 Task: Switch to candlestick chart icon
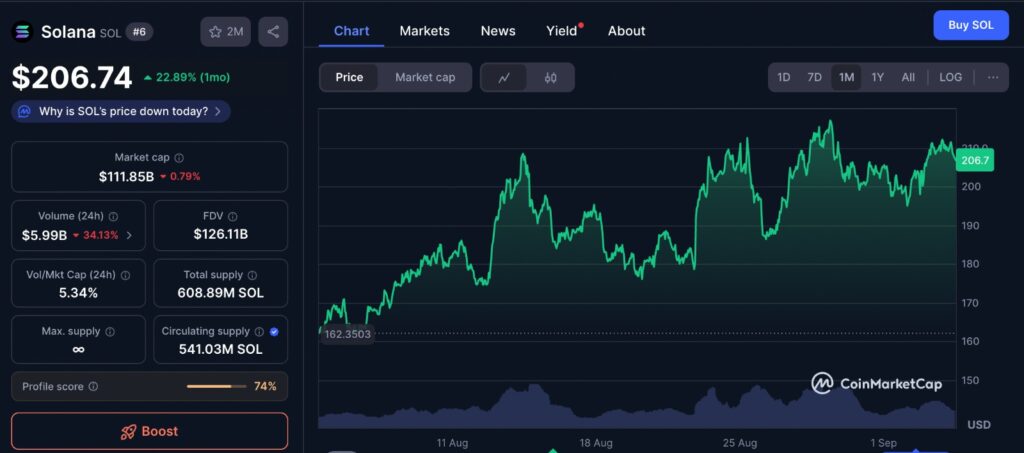[551, 78]
